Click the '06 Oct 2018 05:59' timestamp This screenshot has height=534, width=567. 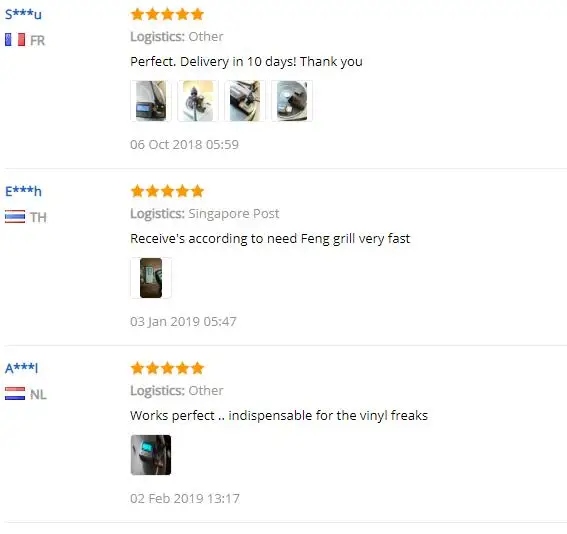coord(184,145)
